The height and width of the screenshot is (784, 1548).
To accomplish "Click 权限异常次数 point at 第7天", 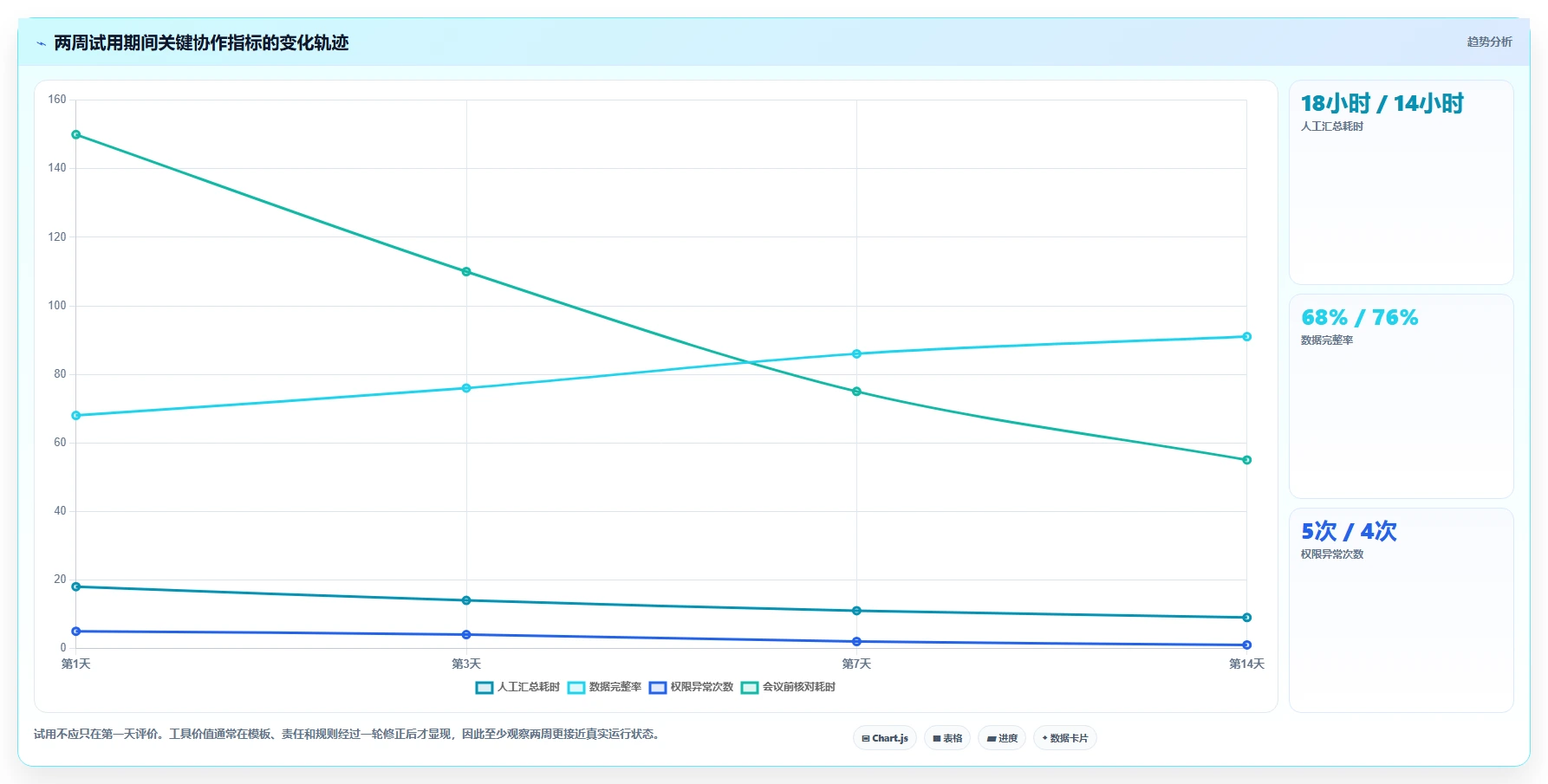I will pyautogui.click(x=856, y=642).
